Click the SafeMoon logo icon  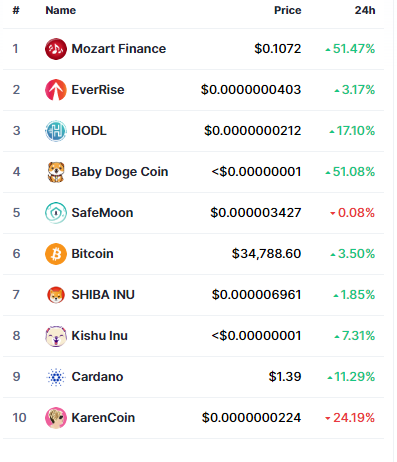pos(56,213)
